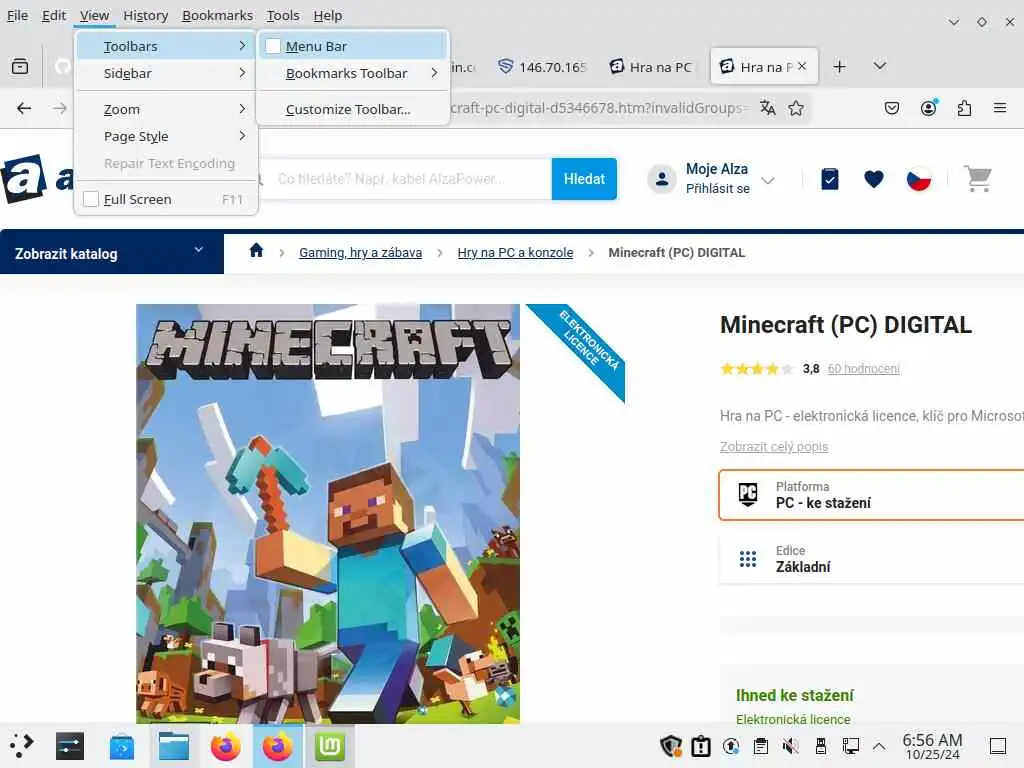Toggle the Full Screen checkbox
Viewport: 1024px width, 768px height.
(91, 199)
